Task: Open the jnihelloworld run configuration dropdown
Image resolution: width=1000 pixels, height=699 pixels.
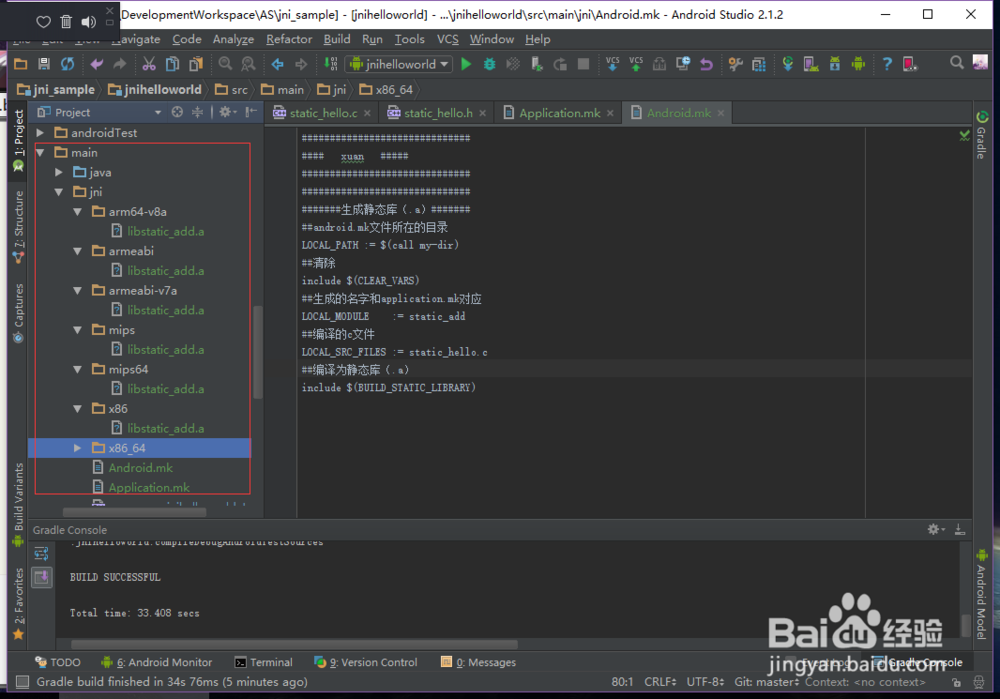Action: click(399, 64)
